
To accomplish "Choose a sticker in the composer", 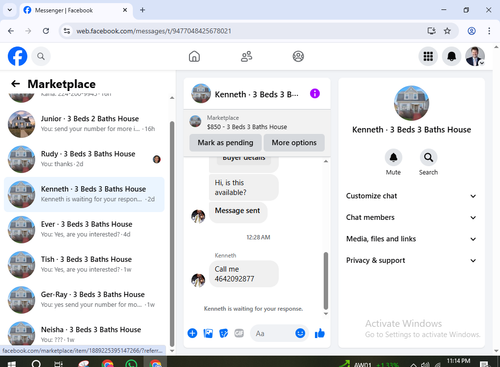I will click(x=224, y=333).
